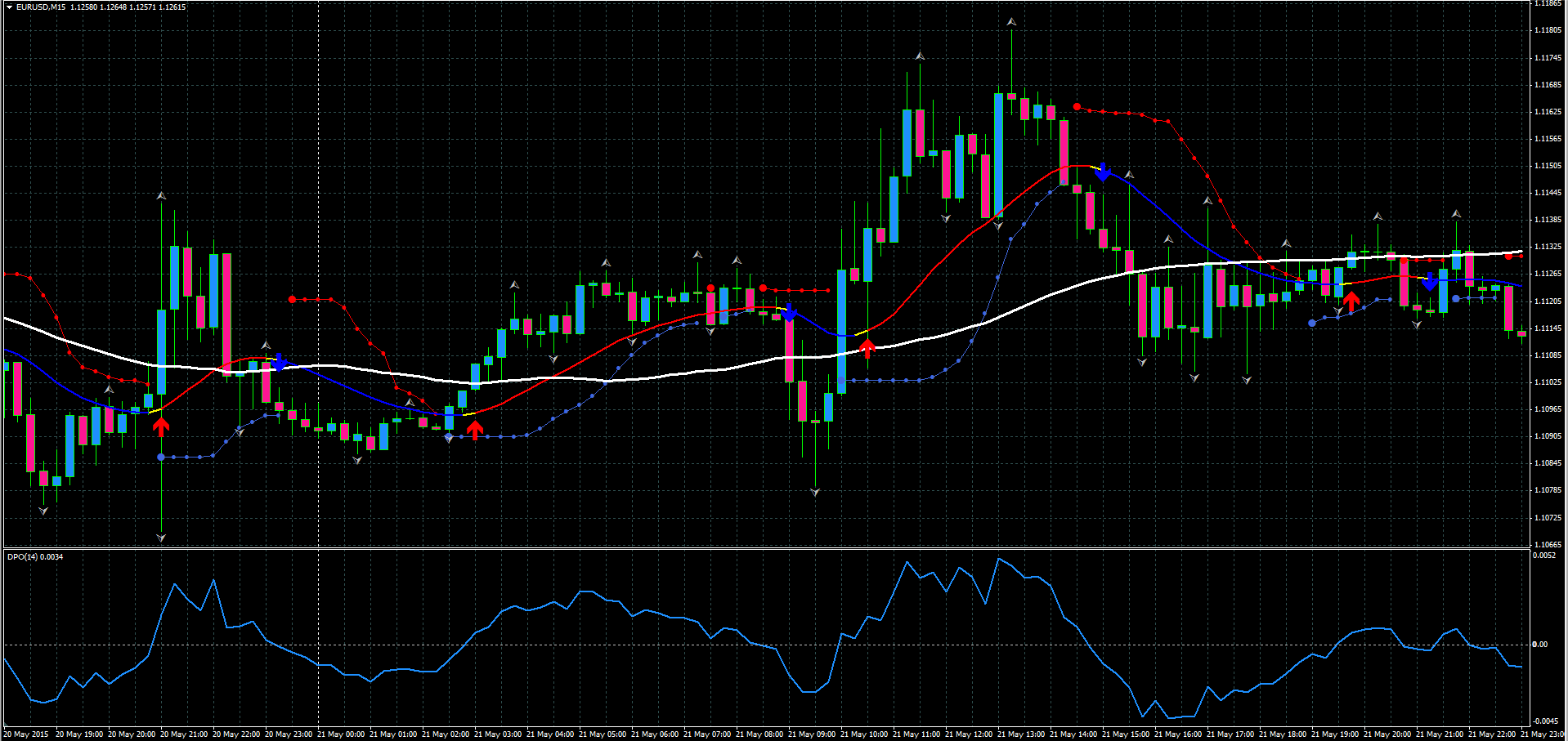Click the 21 May 03:00 time label
Image resolution: width=1568 pixels, height=741 pixels.
coord(498,734)
